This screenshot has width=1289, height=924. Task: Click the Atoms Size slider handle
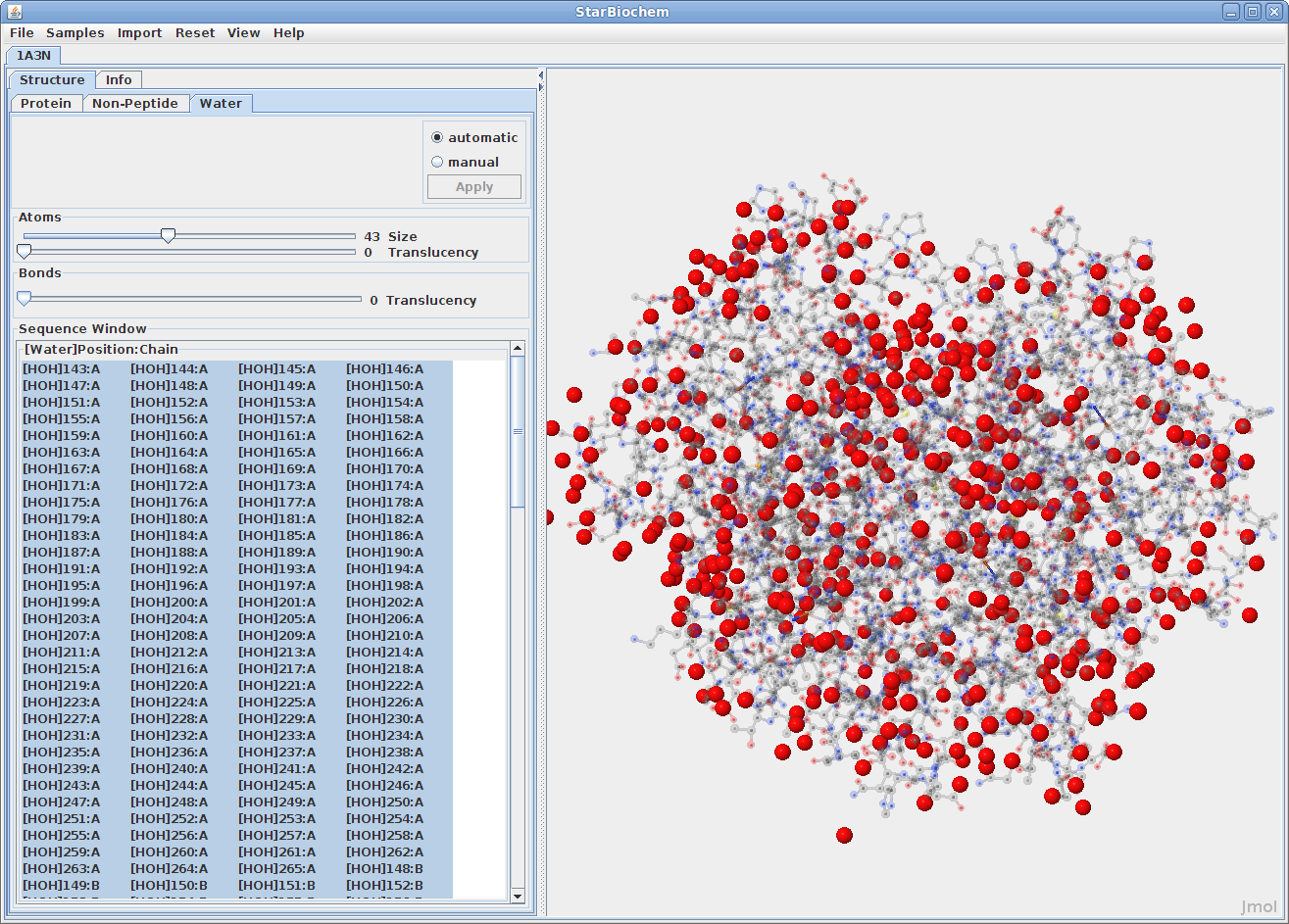click(x=168, y=236)
